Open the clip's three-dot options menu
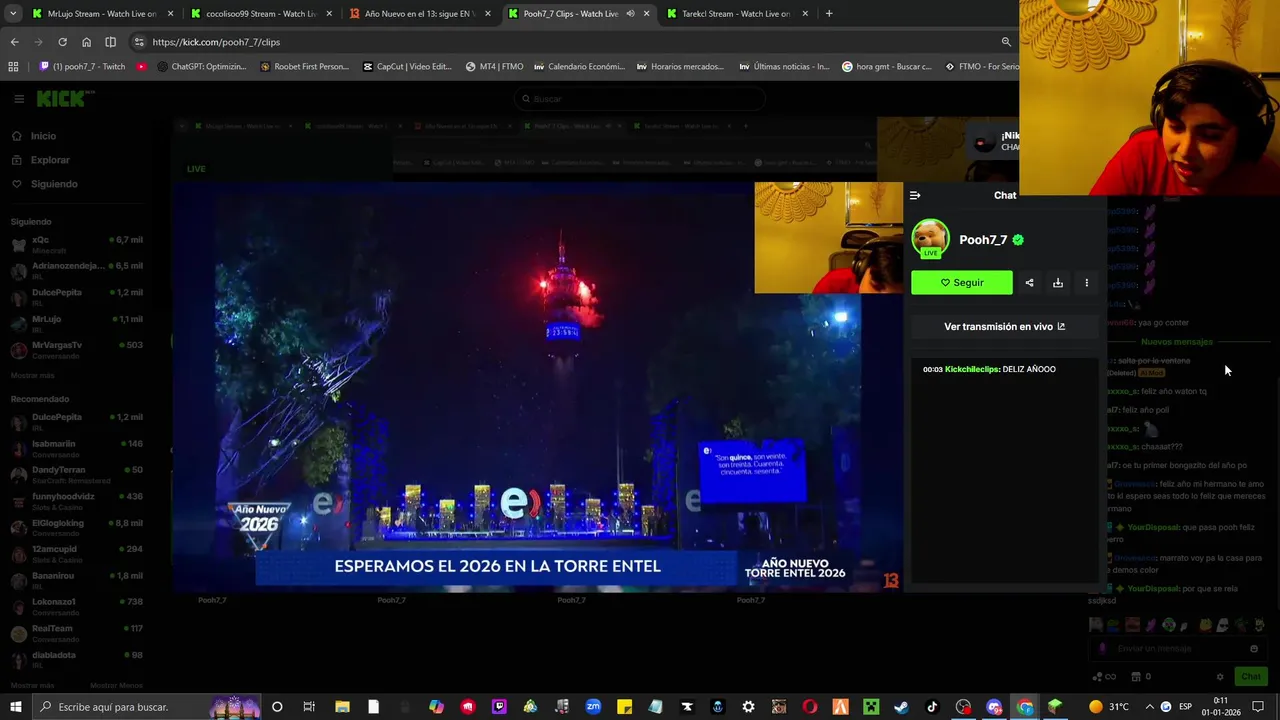Viewport: 1280px width, 720px height. coord(1087,283)
